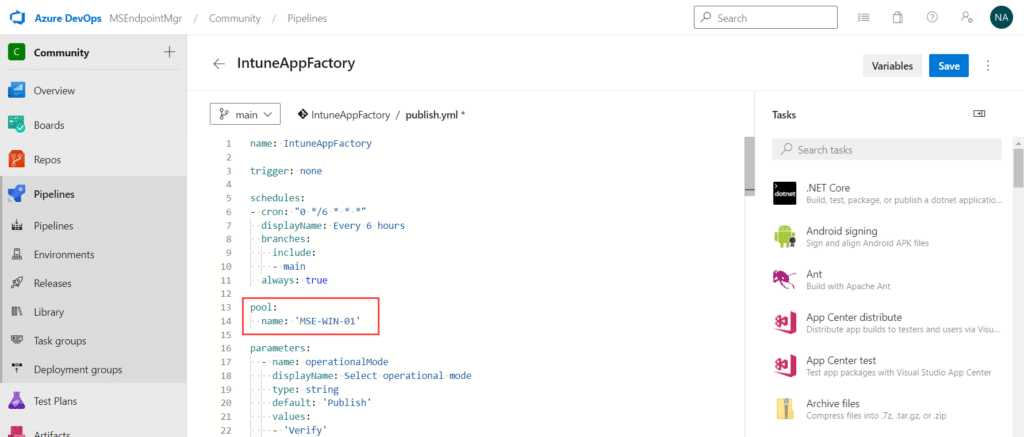Click the .NET Core task icon

point(784,193)
